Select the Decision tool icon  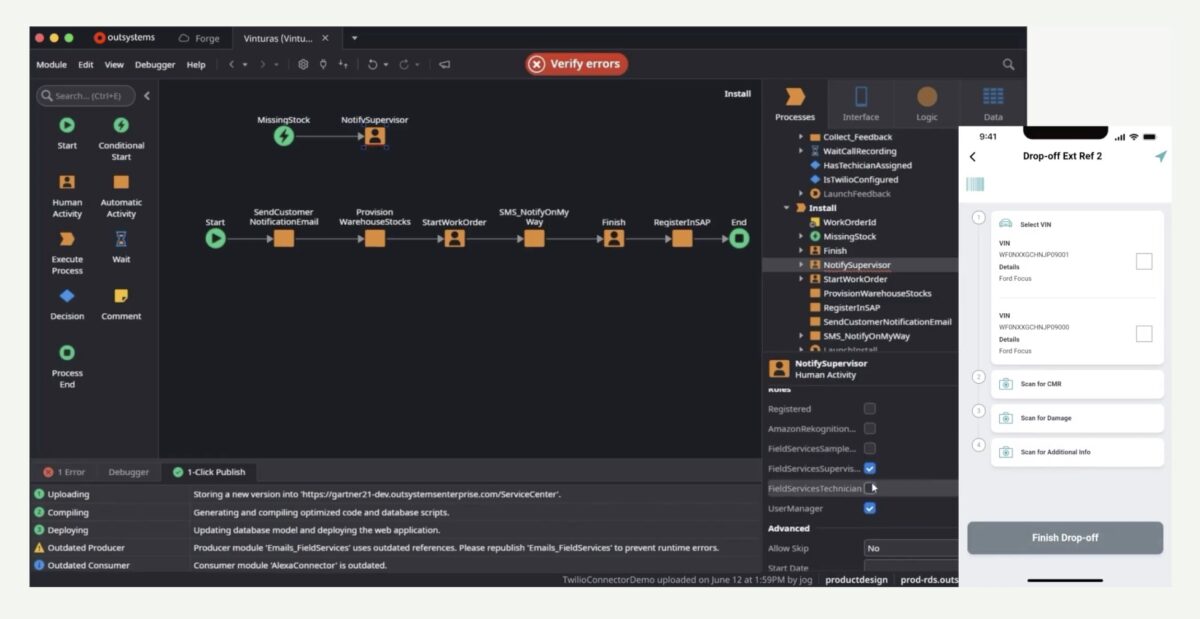tap(67, 296)
